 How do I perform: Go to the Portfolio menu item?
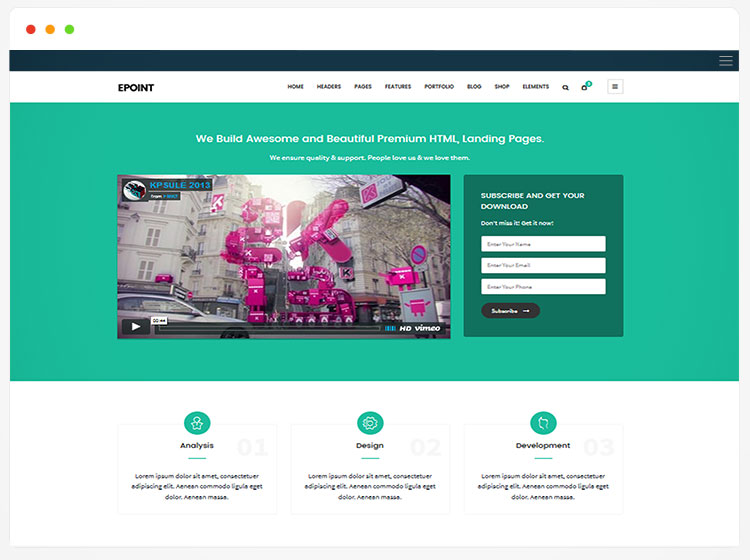439,87
